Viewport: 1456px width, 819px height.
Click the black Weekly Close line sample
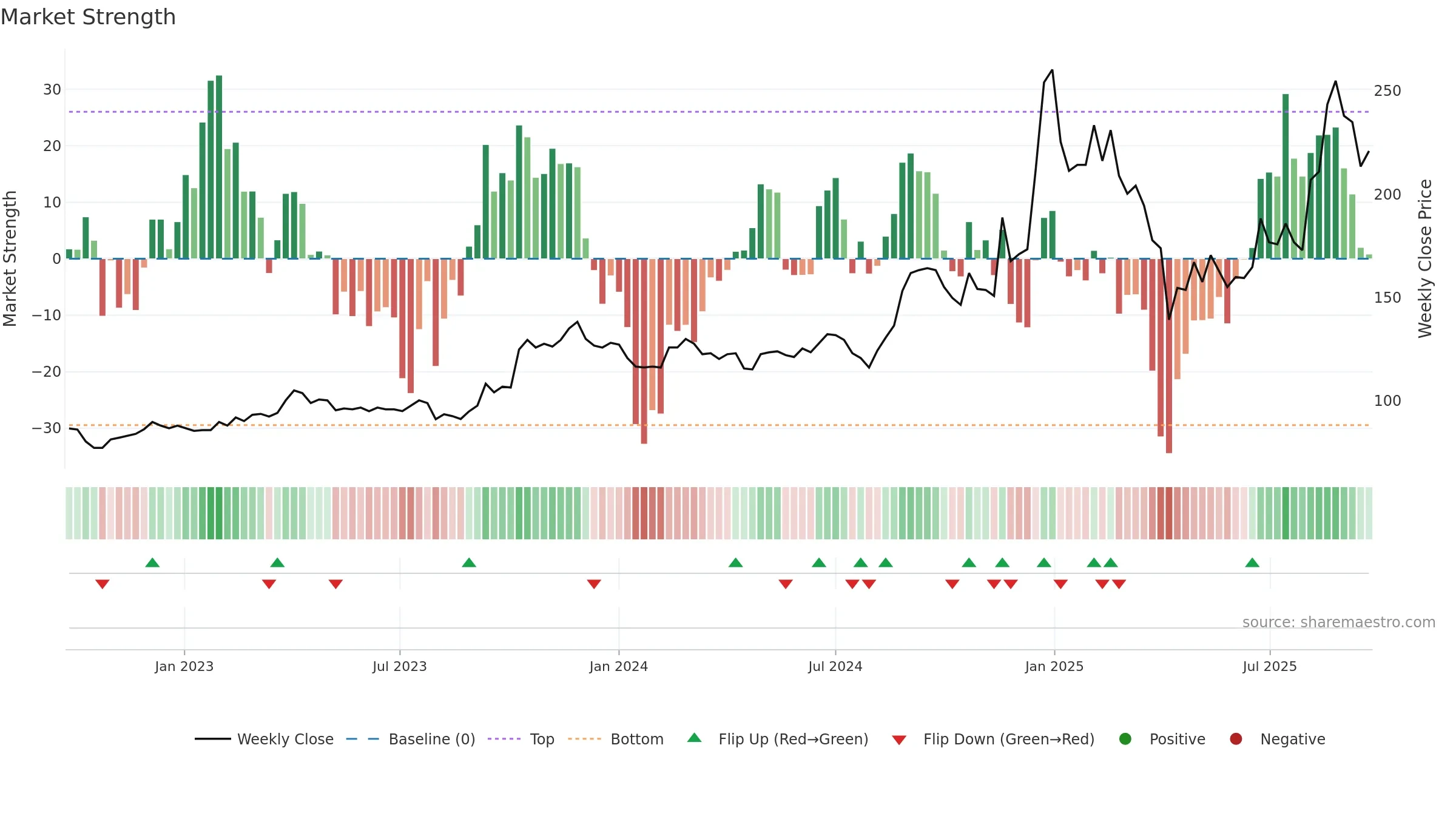[x=213, y=739]
